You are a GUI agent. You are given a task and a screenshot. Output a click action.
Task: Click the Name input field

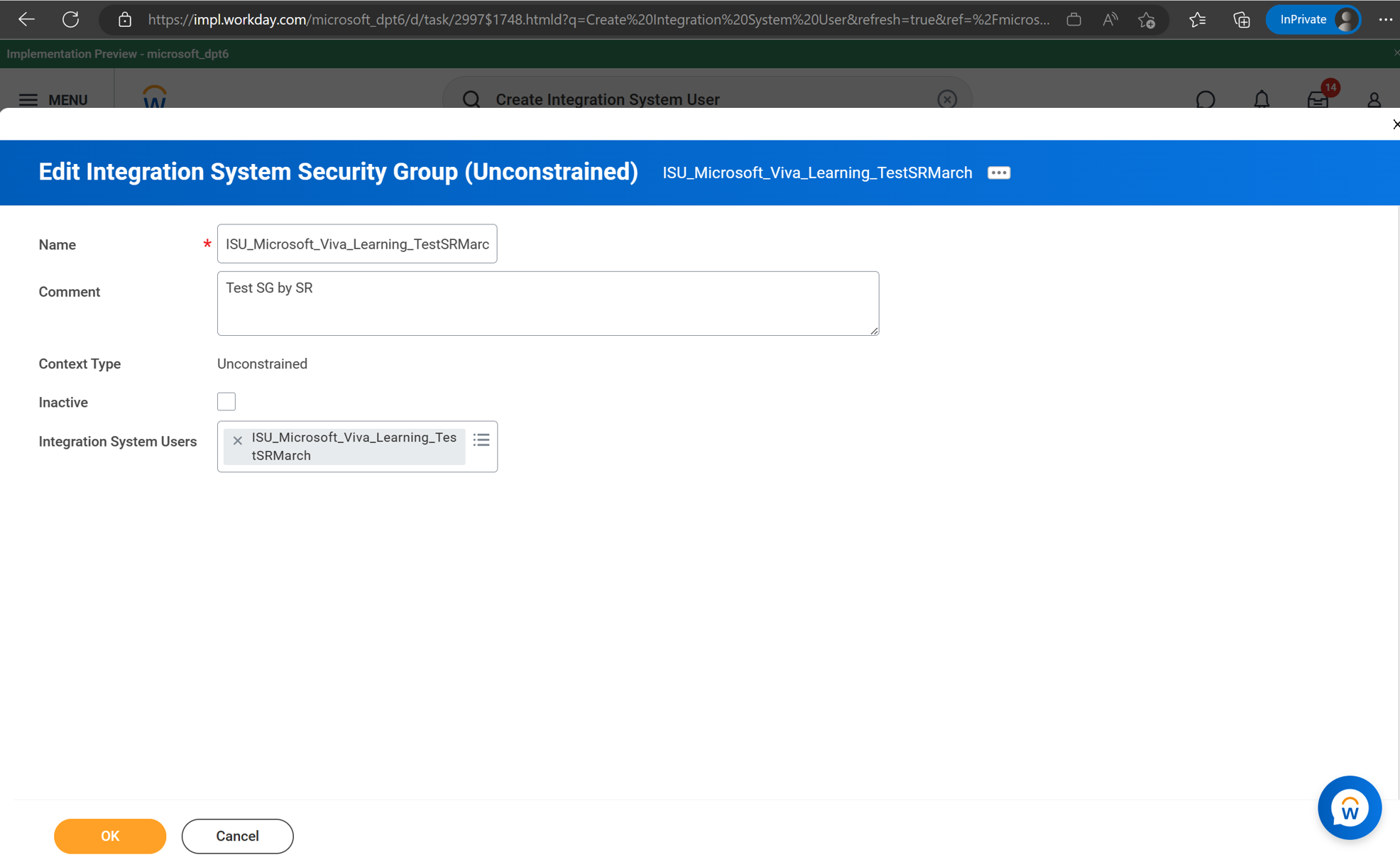point(356,244)
